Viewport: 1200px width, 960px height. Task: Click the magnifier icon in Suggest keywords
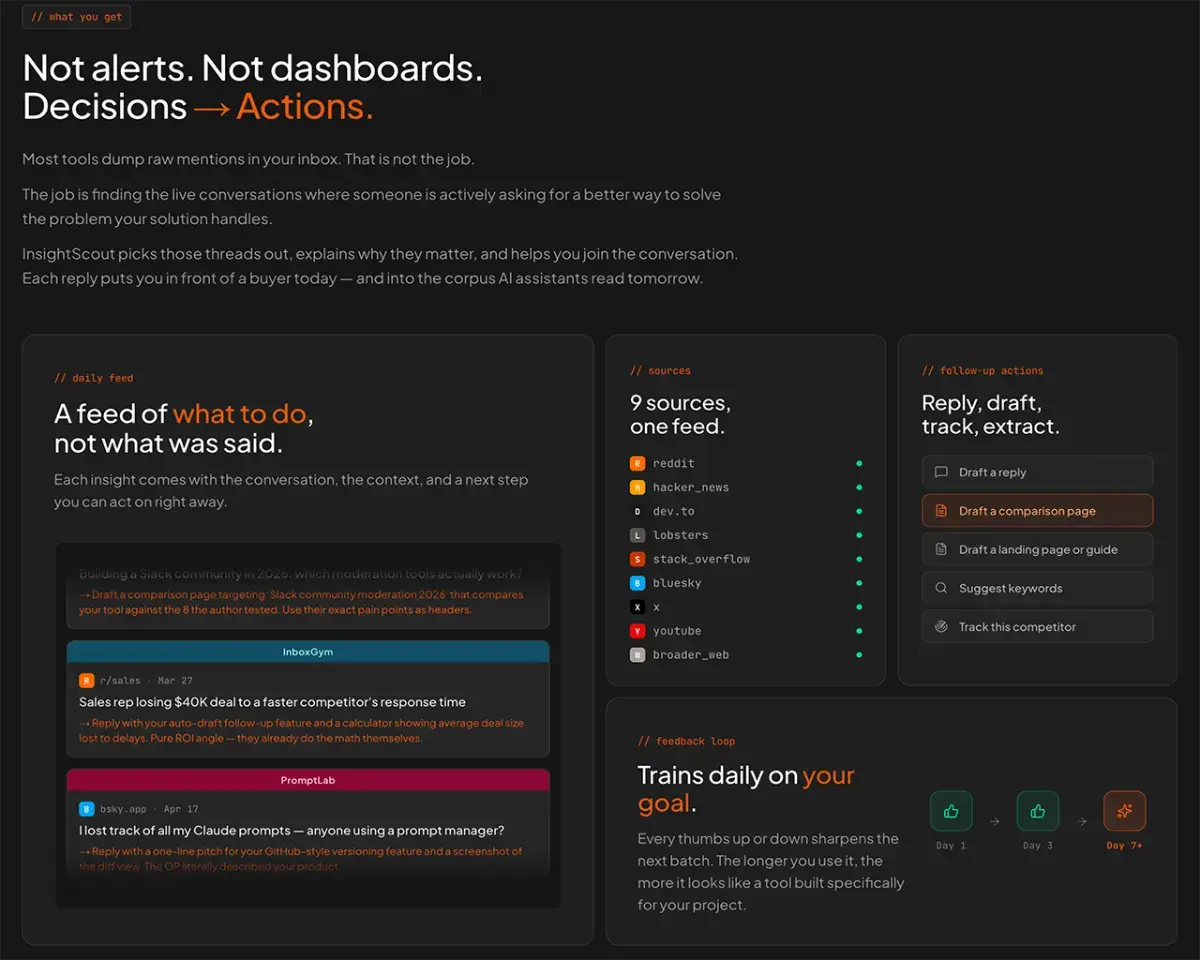coord(941,588)
